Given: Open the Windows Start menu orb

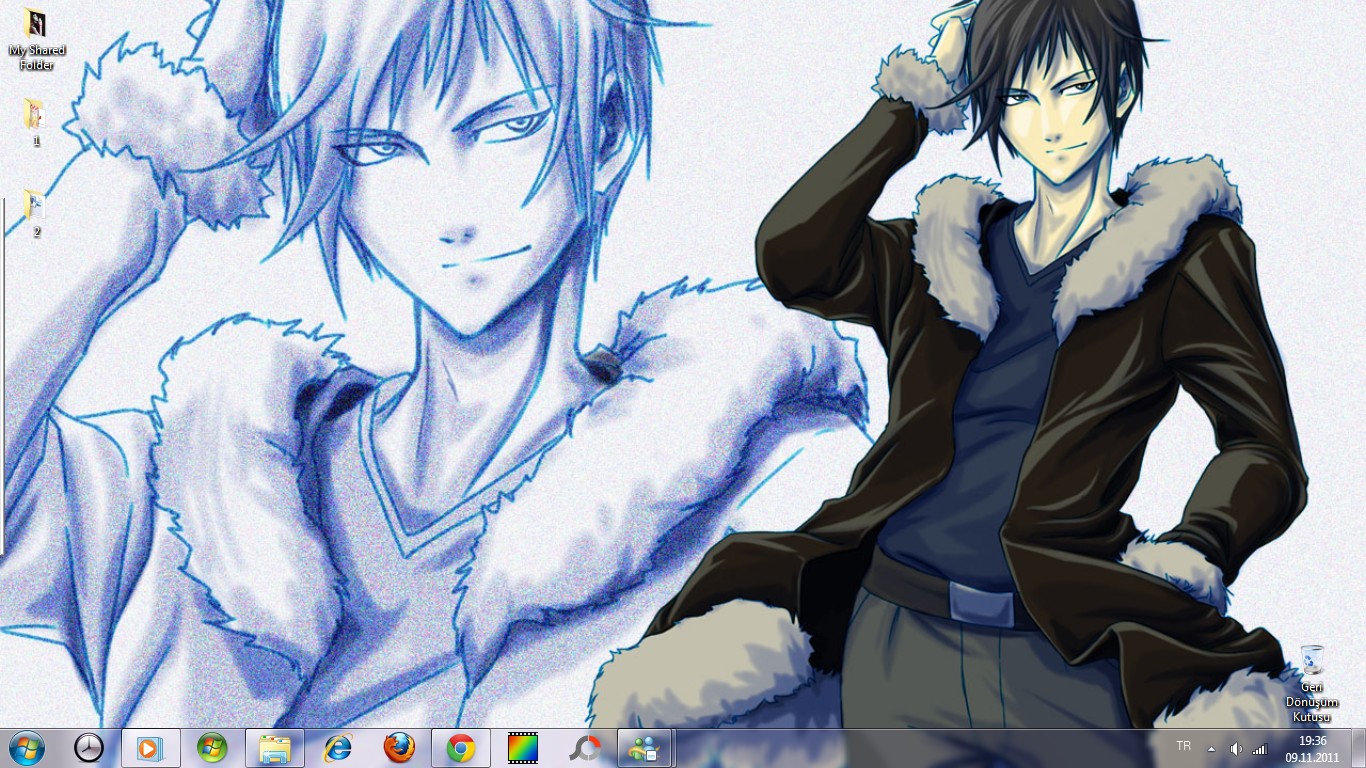Looking at the screenshot, I should 26,748.
